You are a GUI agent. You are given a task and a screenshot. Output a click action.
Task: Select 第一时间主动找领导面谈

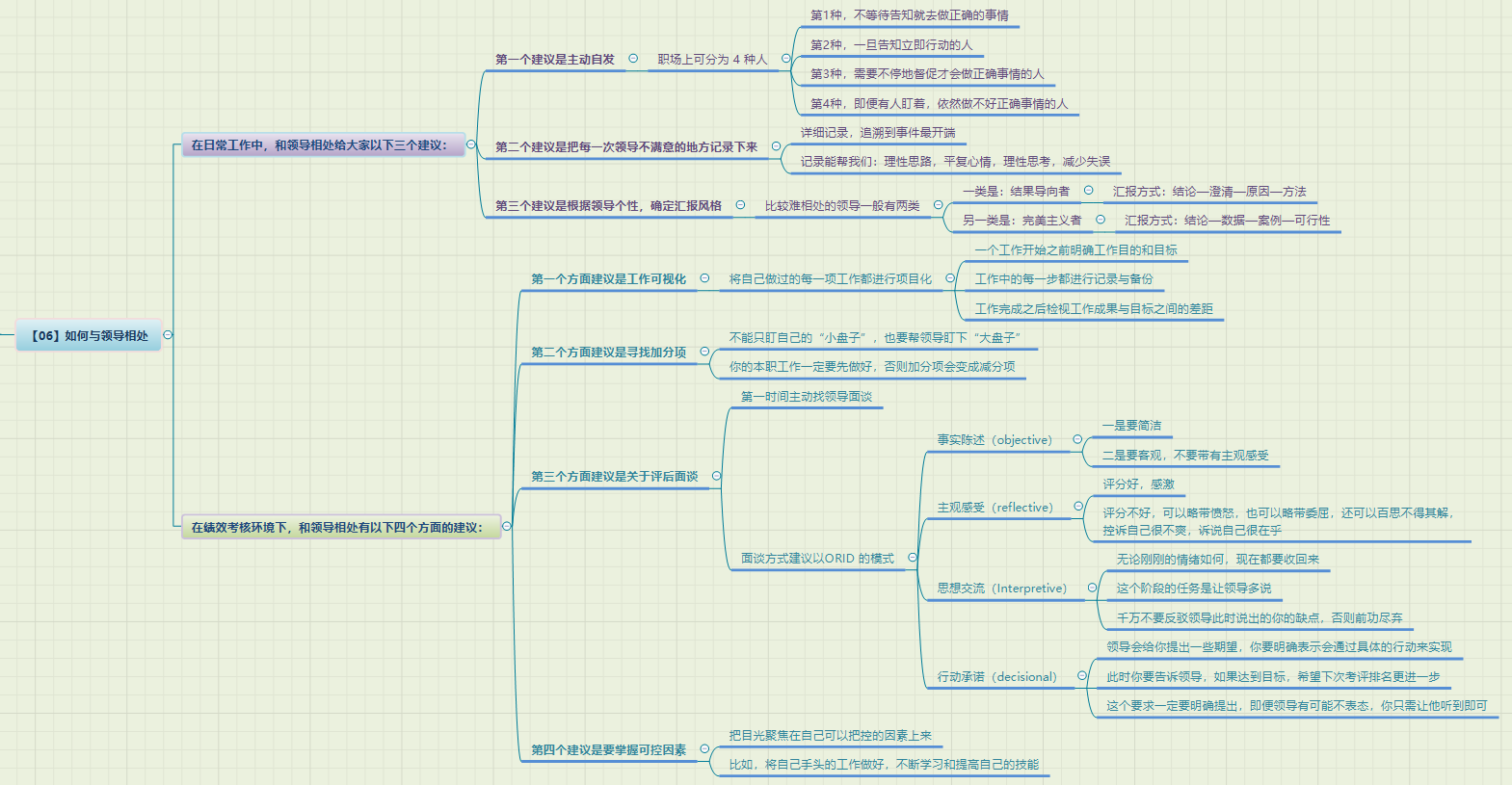click(x=806, y=397)
